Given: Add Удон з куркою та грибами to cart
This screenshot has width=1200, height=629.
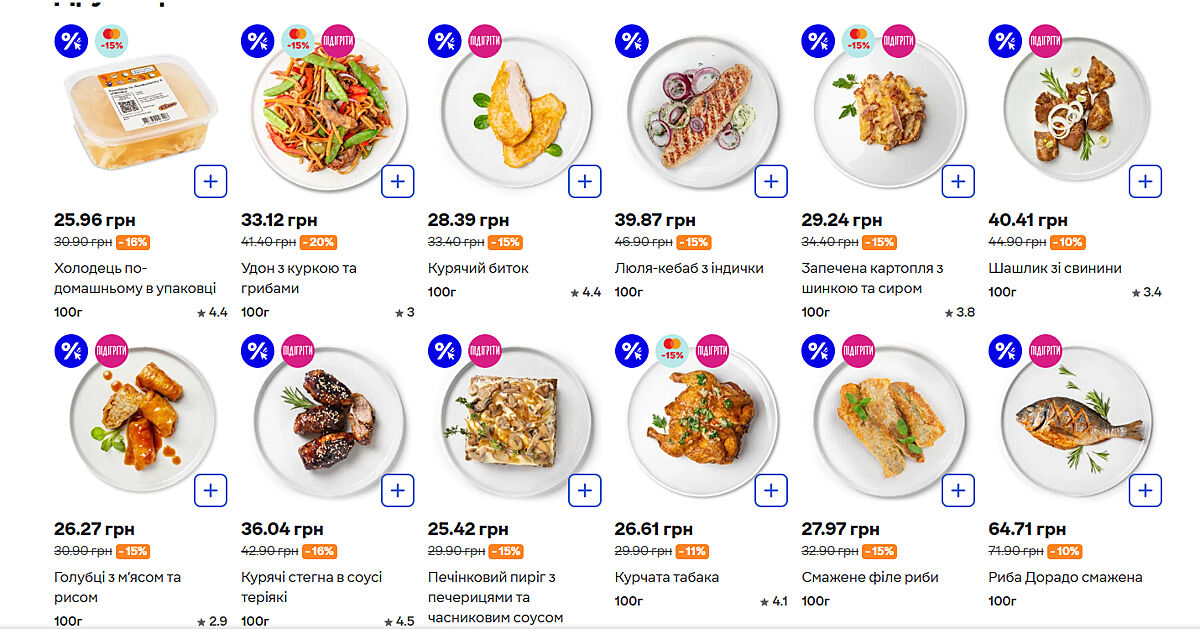Looking at the screenshot, I should pyautogui.click(x=397, y=182).
